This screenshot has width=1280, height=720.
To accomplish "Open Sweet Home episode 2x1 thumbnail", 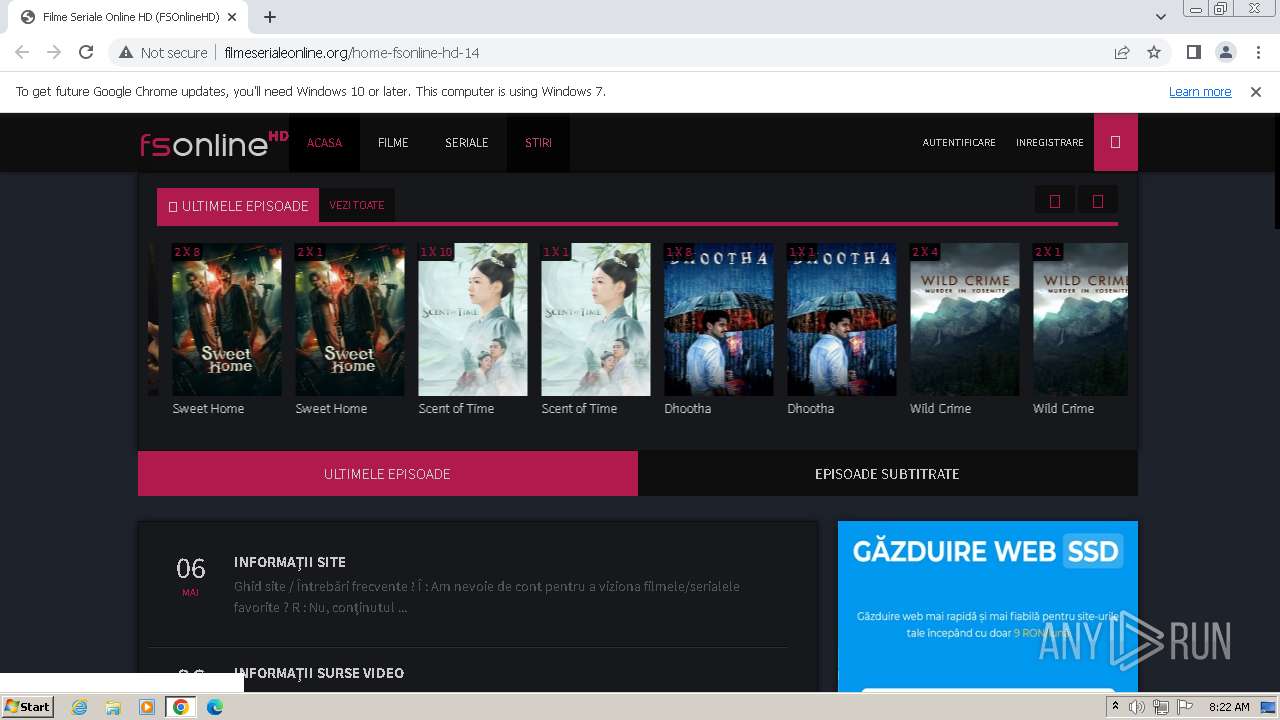I will [350, 319].
